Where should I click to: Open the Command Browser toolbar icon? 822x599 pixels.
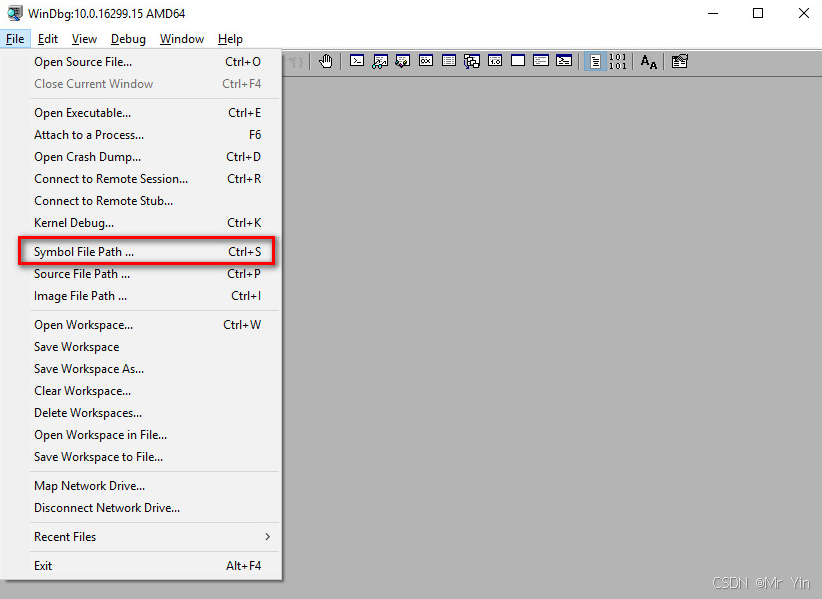(564, 61)
